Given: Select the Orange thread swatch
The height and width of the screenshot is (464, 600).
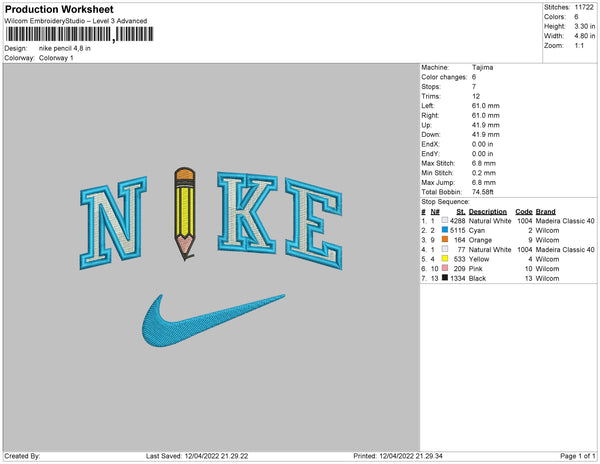Looking at the screenshot, I should [445, 239].
